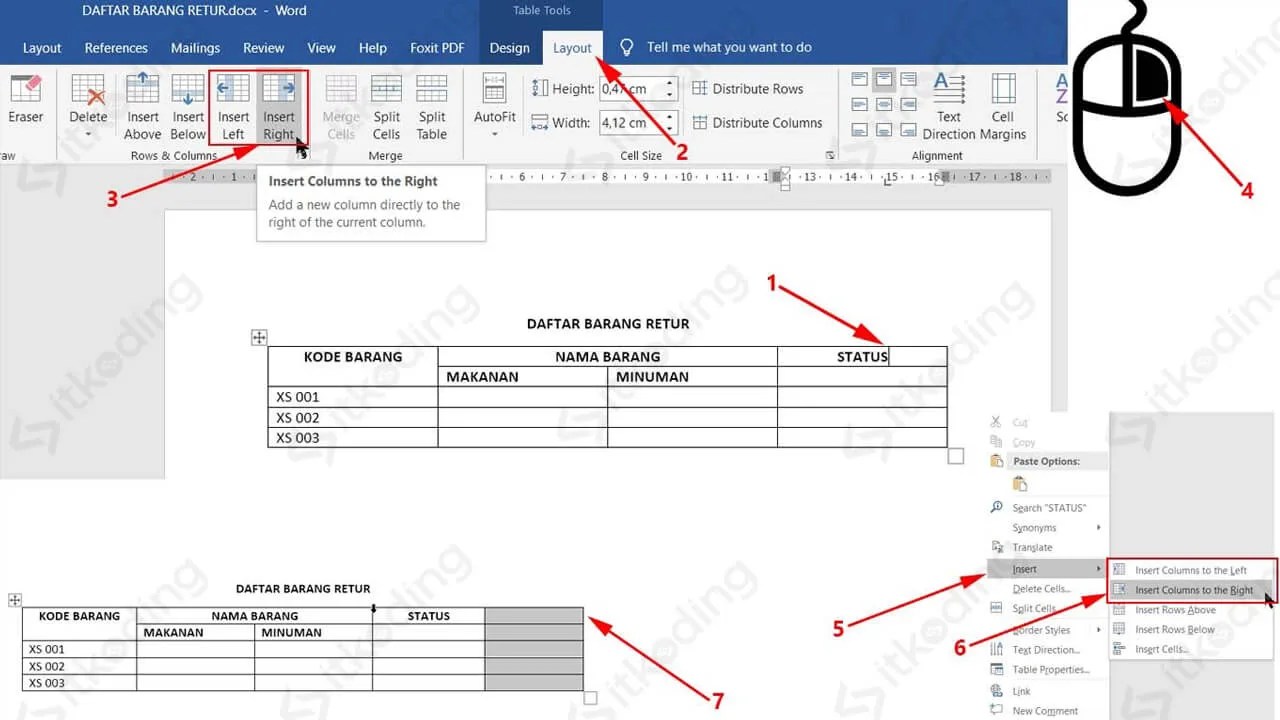Open the Cell Size dialog launcher

[830, 156]
